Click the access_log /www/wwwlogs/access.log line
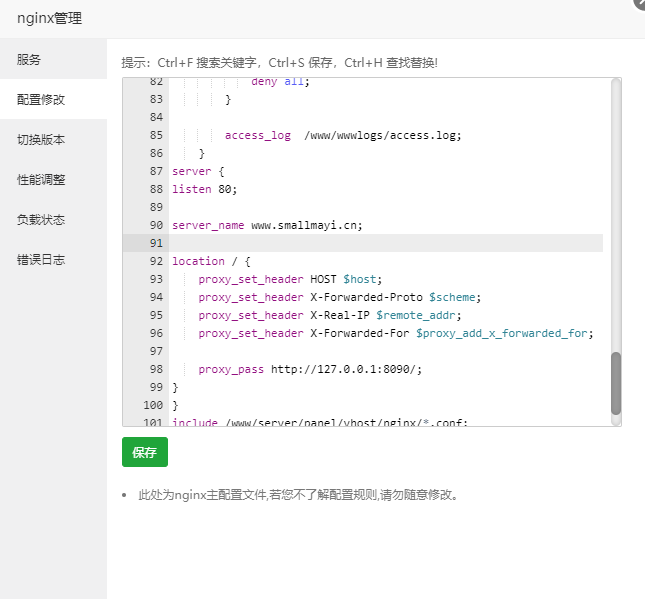Image resolution: width=645 pixels, height=599 pixels. coord(343,135)
